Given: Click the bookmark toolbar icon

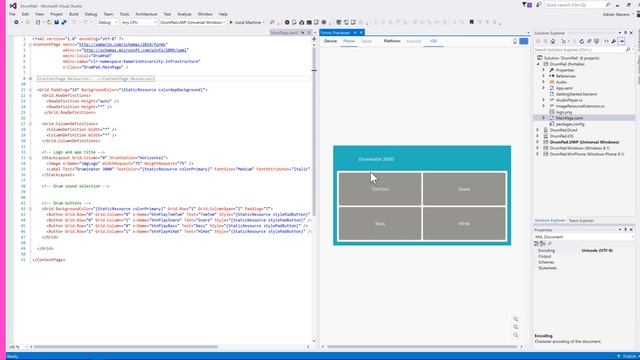Looking at the screenshot, I should [x=471, y=22].
